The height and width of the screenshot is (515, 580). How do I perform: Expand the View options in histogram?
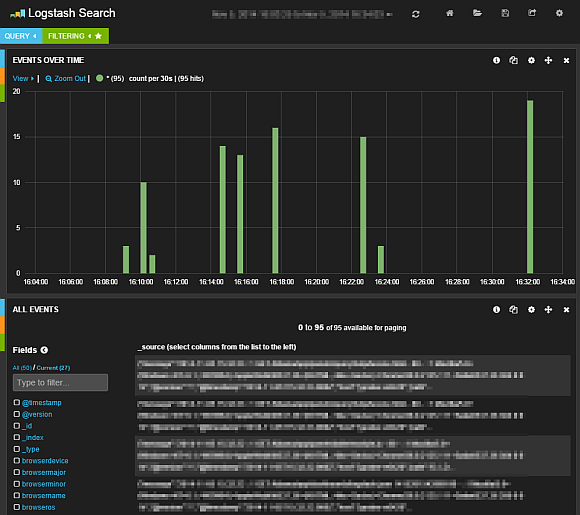[x=23, y=78]
